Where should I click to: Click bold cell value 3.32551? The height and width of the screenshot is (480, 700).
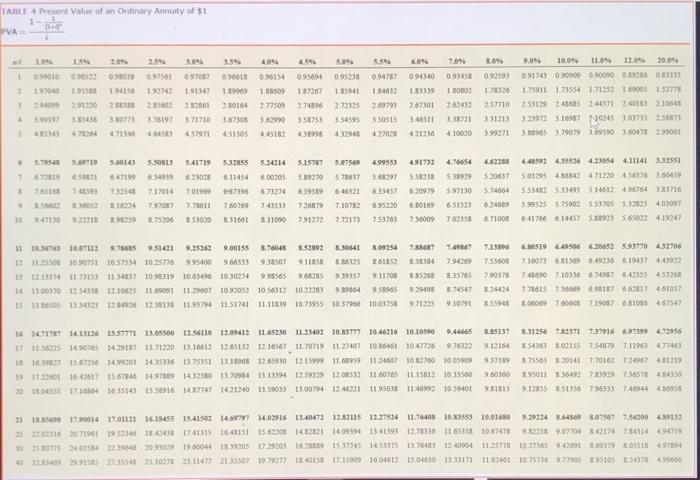668,160
